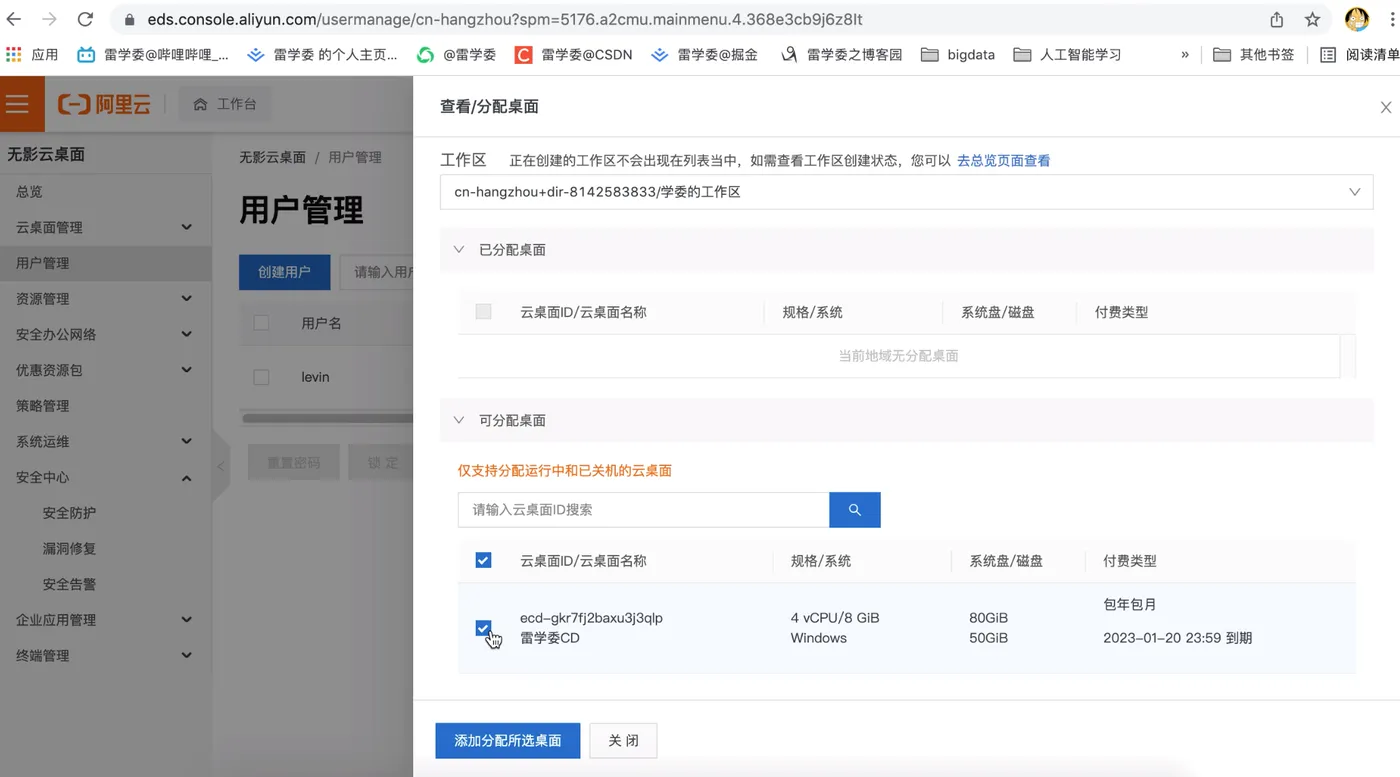Viewport: 1400px width, 777px height.
Task: Open the apps grid shortcut in bookmarks bar
Action: pos(13,55)
